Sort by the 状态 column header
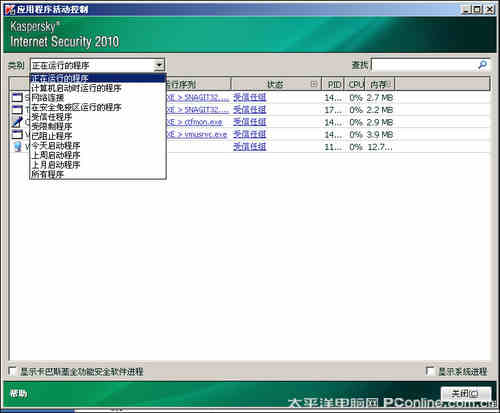Image resolution: width=500 pixels, height=413 pixels. (x=276, y=84)
